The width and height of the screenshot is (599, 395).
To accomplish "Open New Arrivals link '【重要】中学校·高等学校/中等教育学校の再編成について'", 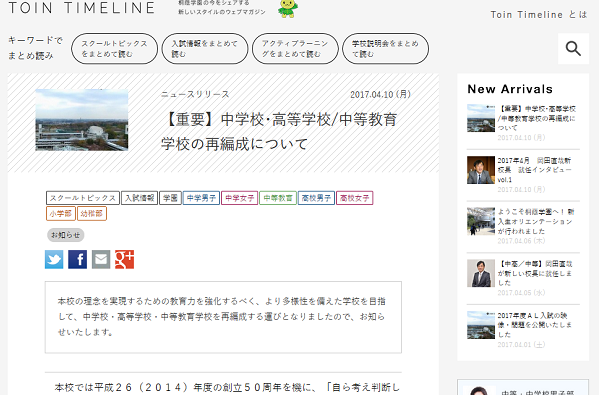I will click(537, 118).
